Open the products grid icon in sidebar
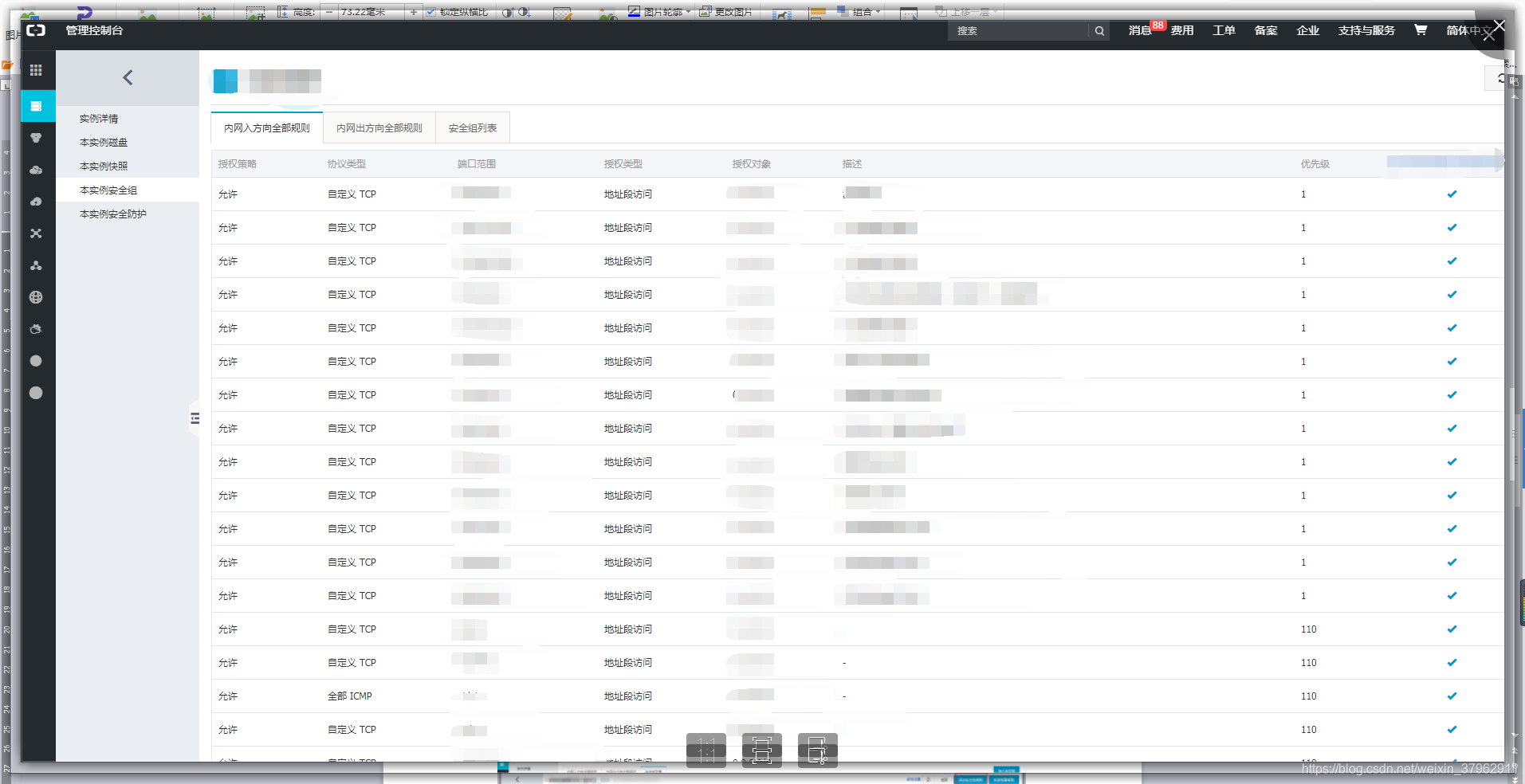The image size is (1525, 784). (x=36, y=70)
